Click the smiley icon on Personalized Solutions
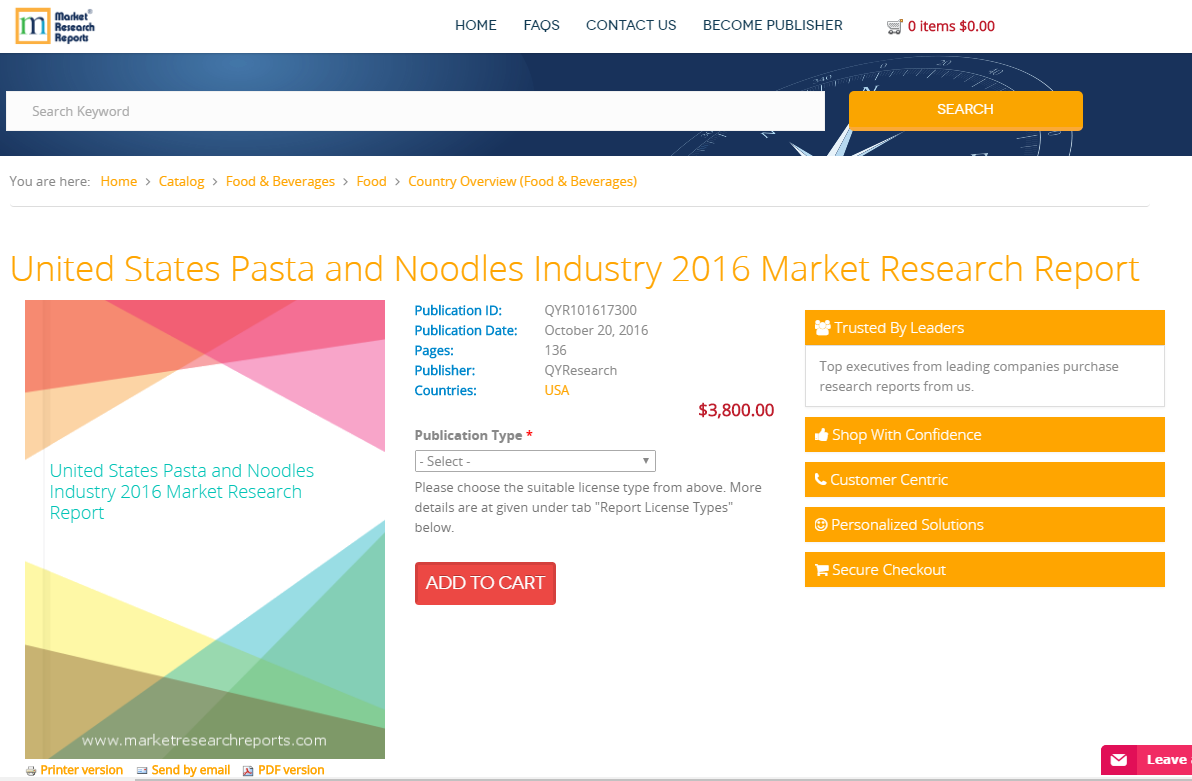Image resolution: width=1192 pixels, height=781 pixels. click(x=822, y=524)
